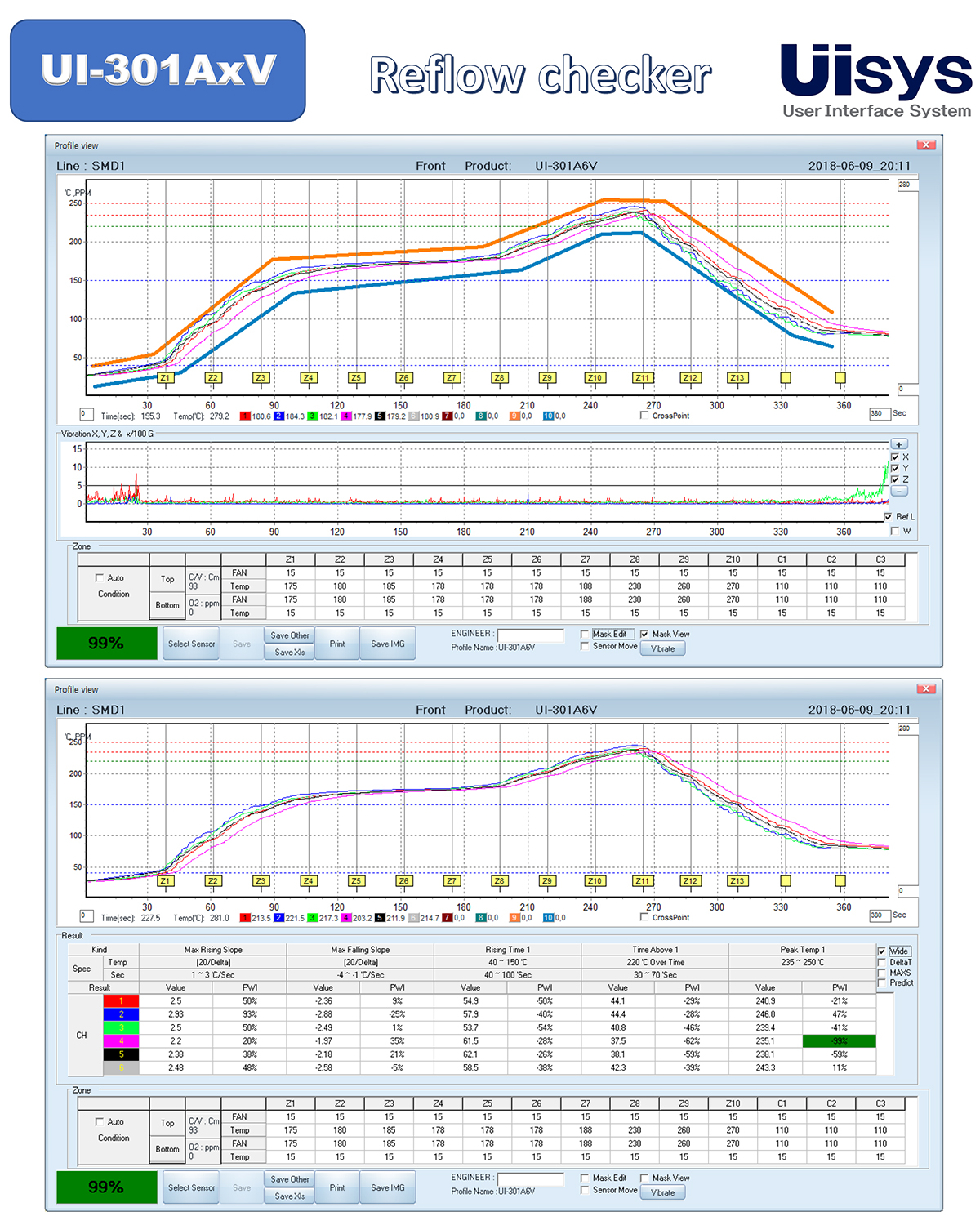Enable CrossPoint in the vibration window
The image size is (980, 1225).
pos(645,416)
